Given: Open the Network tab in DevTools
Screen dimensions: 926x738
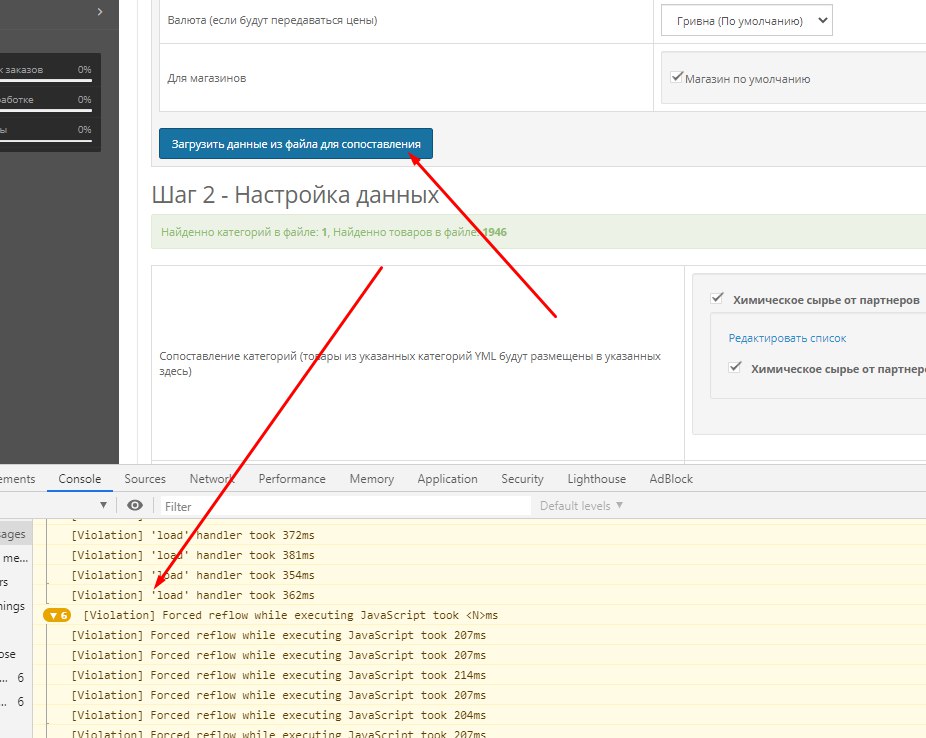Looking at the screenshot, I should coord(211,479).
